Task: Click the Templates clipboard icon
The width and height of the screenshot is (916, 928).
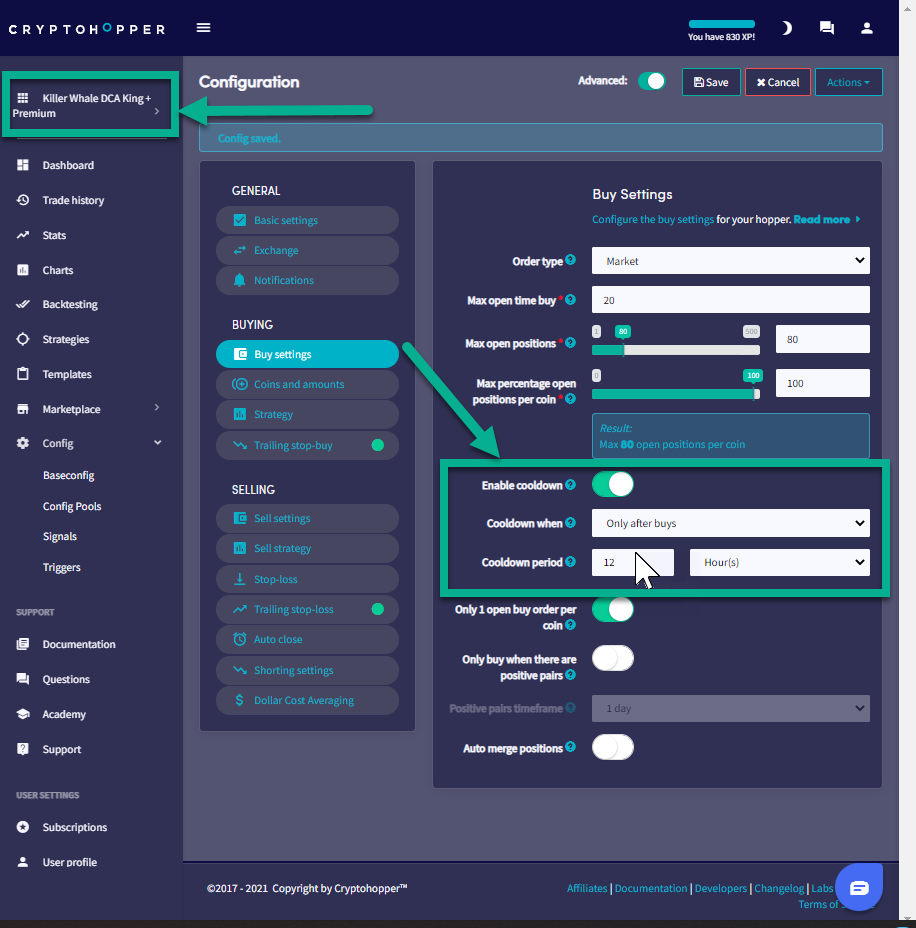Action: pyautogui.click(x=22, y=373)
